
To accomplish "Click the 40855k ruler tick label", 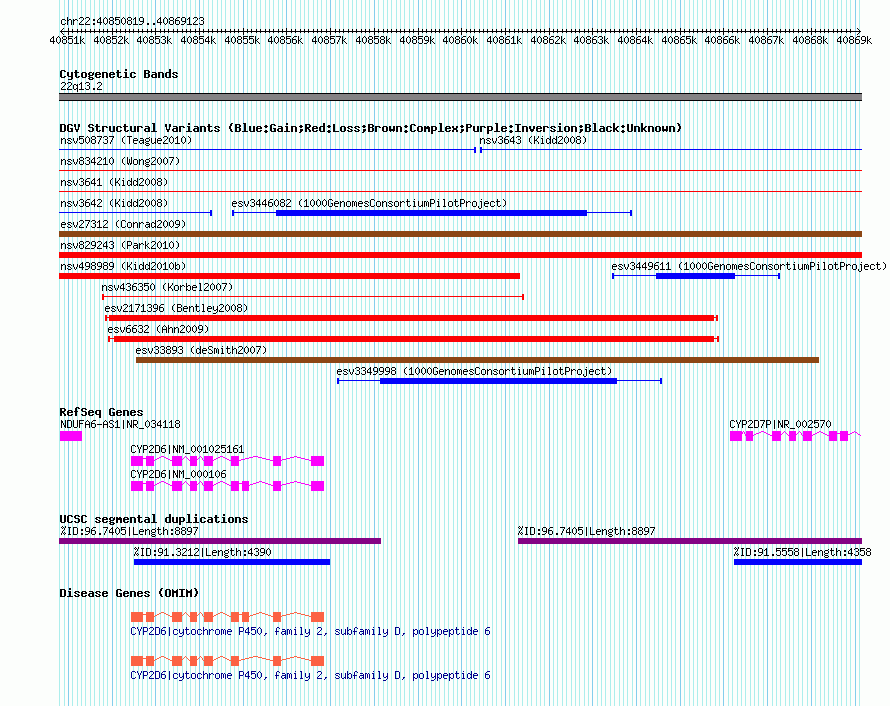I will pyautogui.click(x=242, y=40).
